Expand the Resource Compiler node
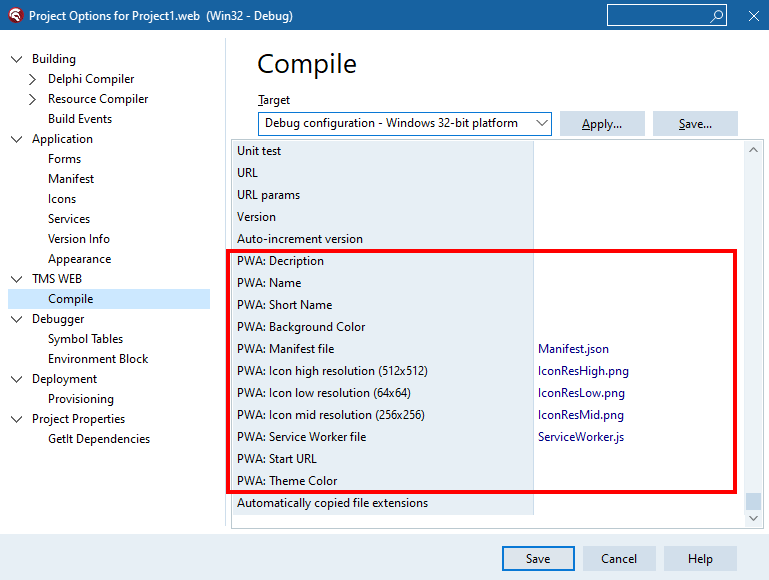The image size is (769, 580). (33, 99)
